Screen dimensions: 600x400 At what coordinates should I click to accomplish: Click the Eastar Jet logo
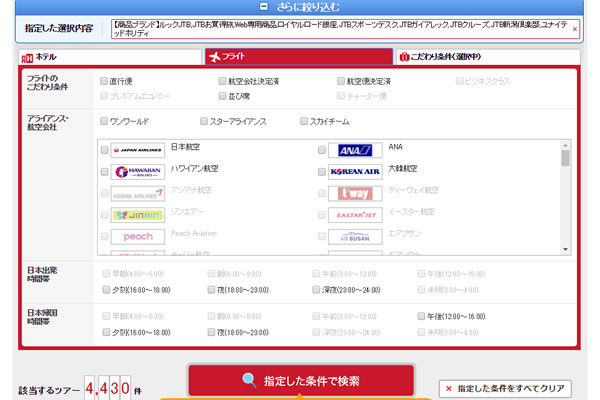coord(355,215)
